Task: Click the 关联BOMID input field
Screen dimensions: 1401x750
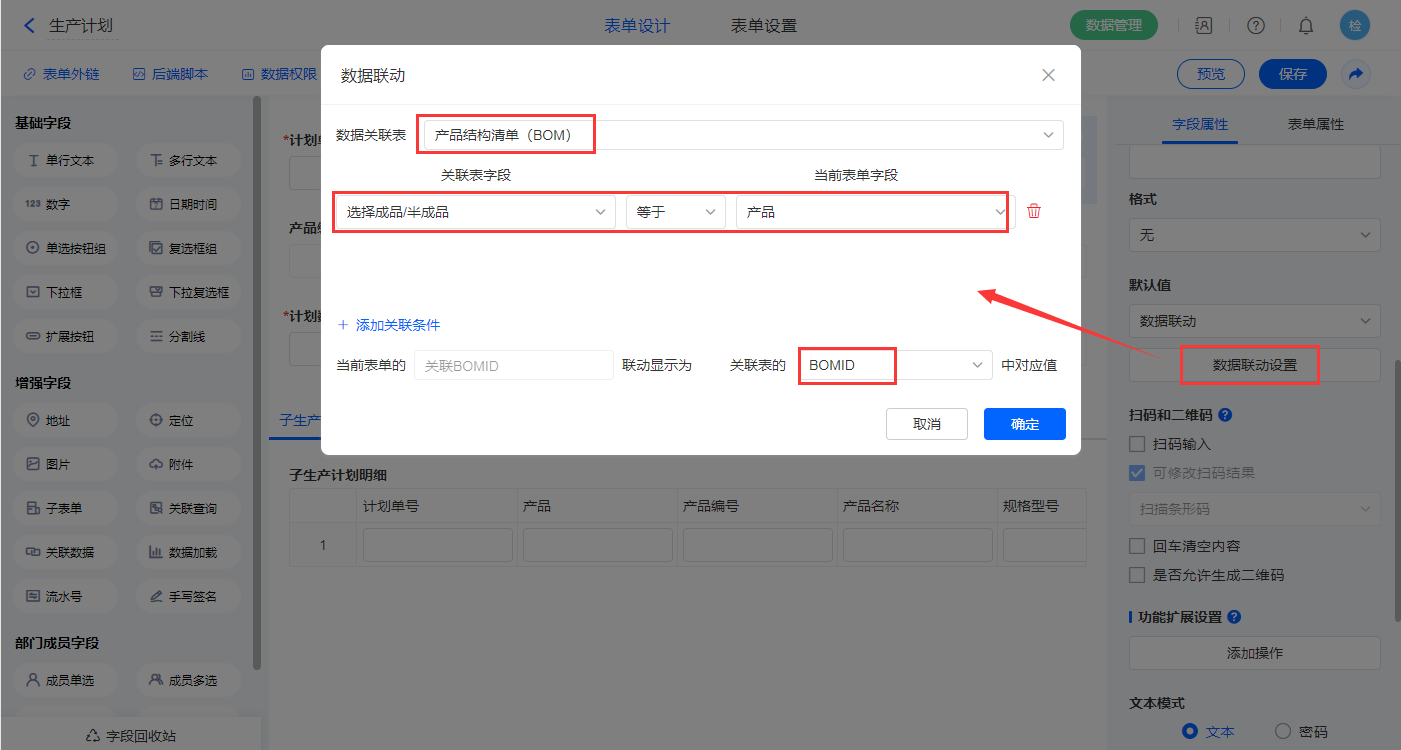Action: (513, 366)
